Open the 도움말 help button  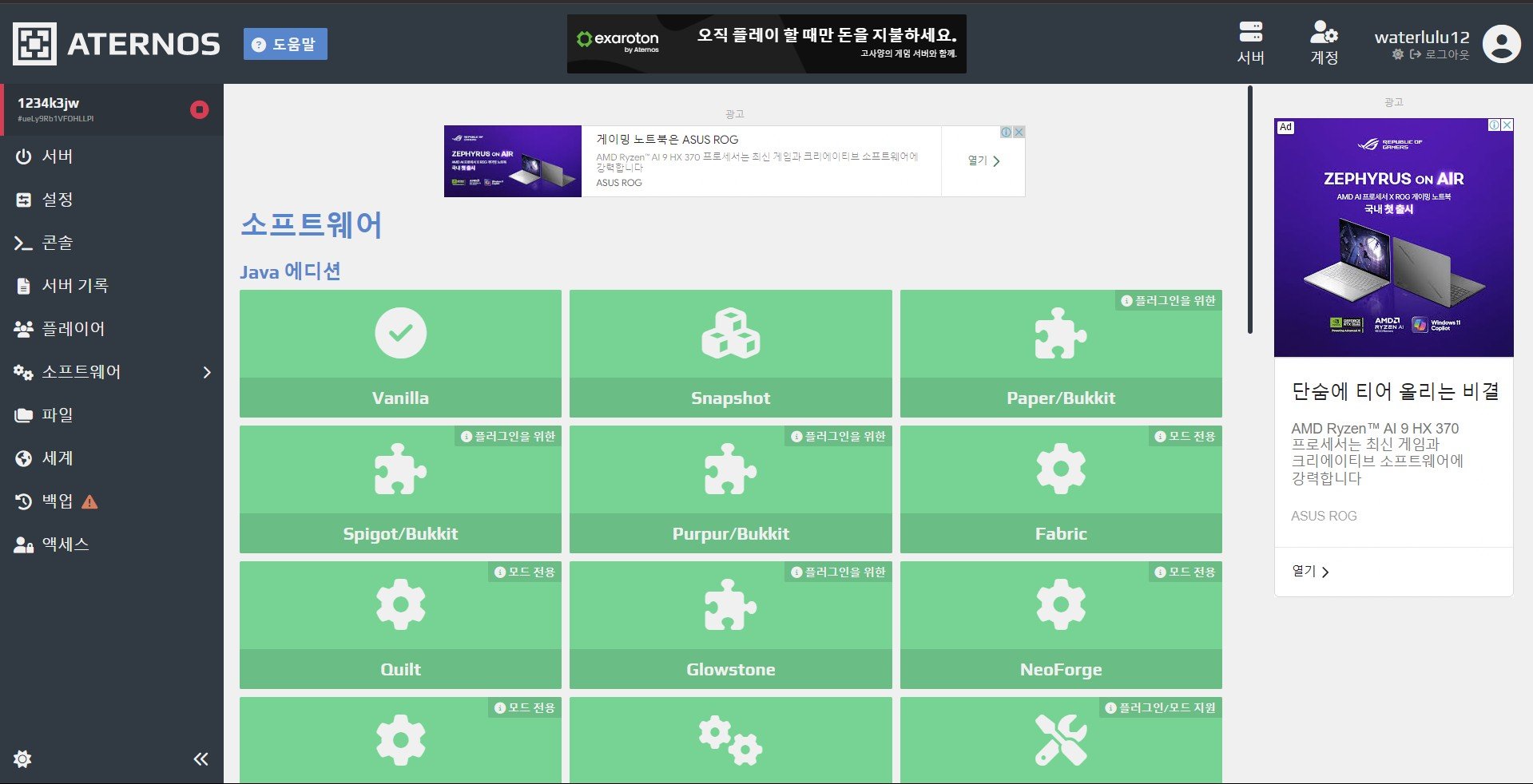285,44
